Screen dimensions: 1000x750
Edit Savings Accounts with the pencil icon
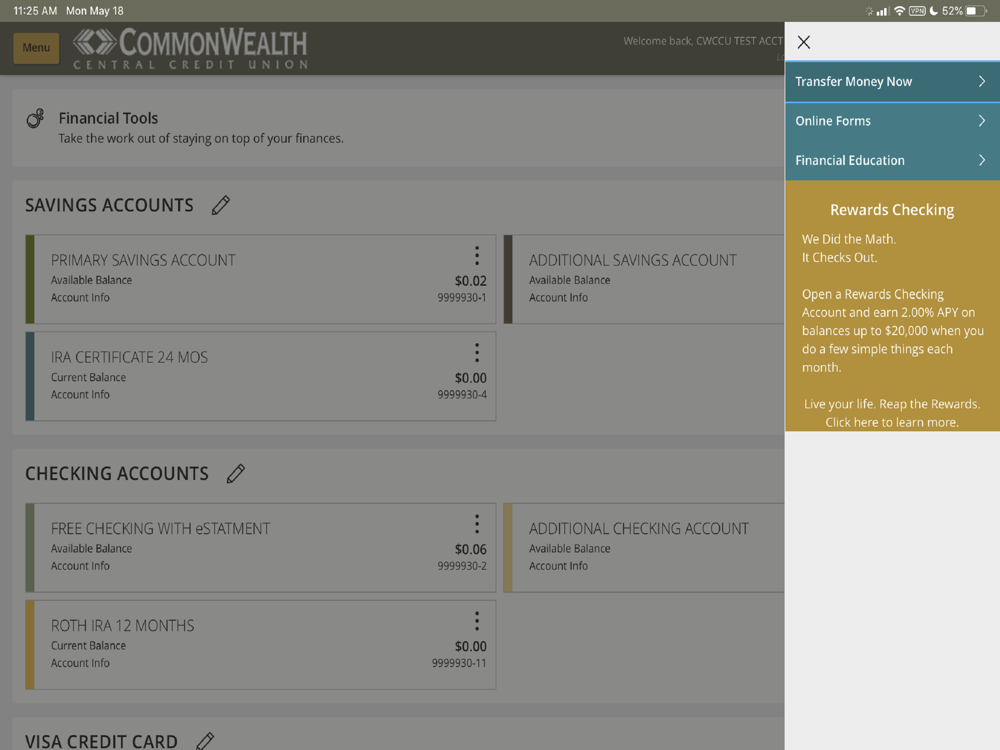point(221,205)
